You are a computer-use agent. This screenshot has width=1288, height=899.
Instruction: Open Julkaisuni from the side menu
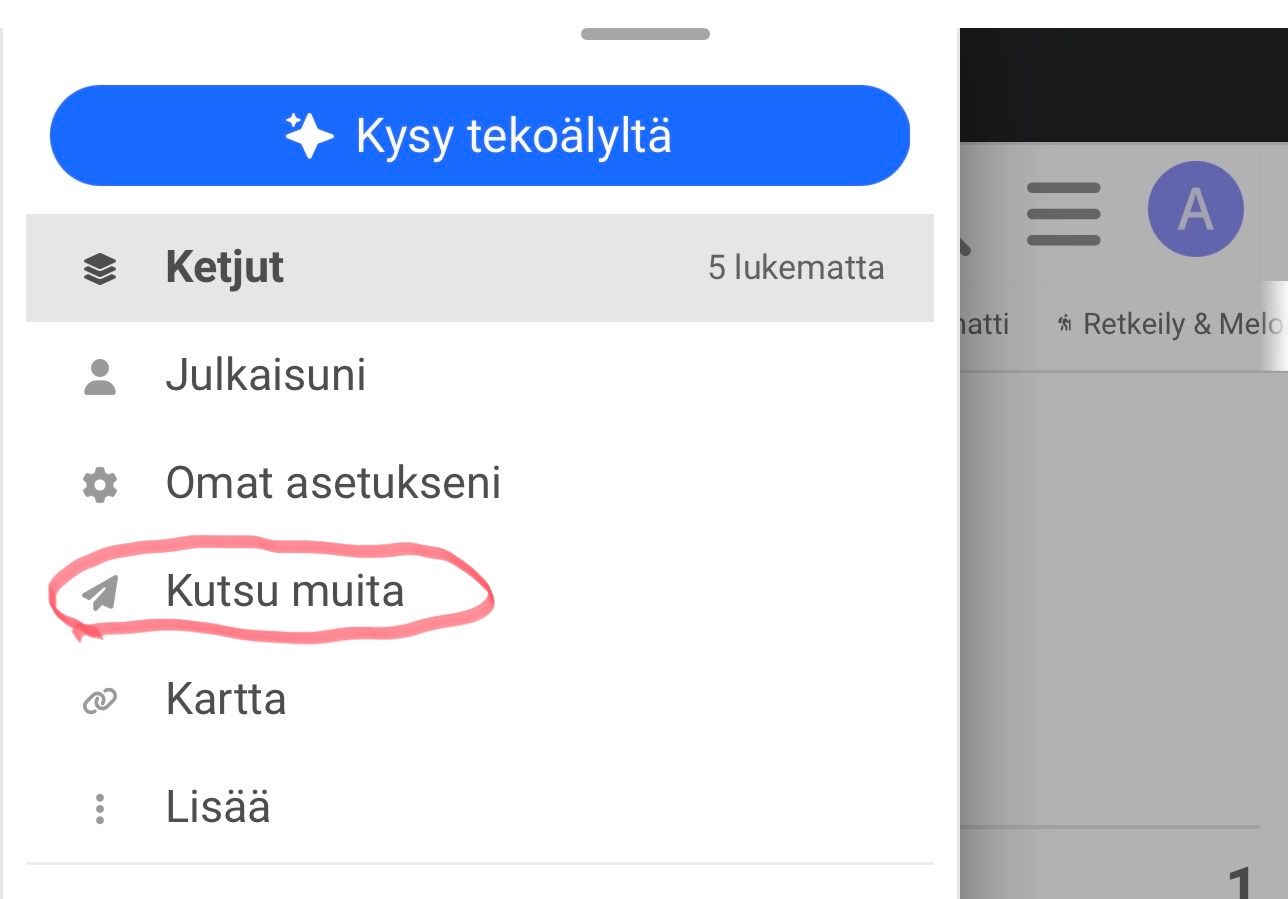266,376
